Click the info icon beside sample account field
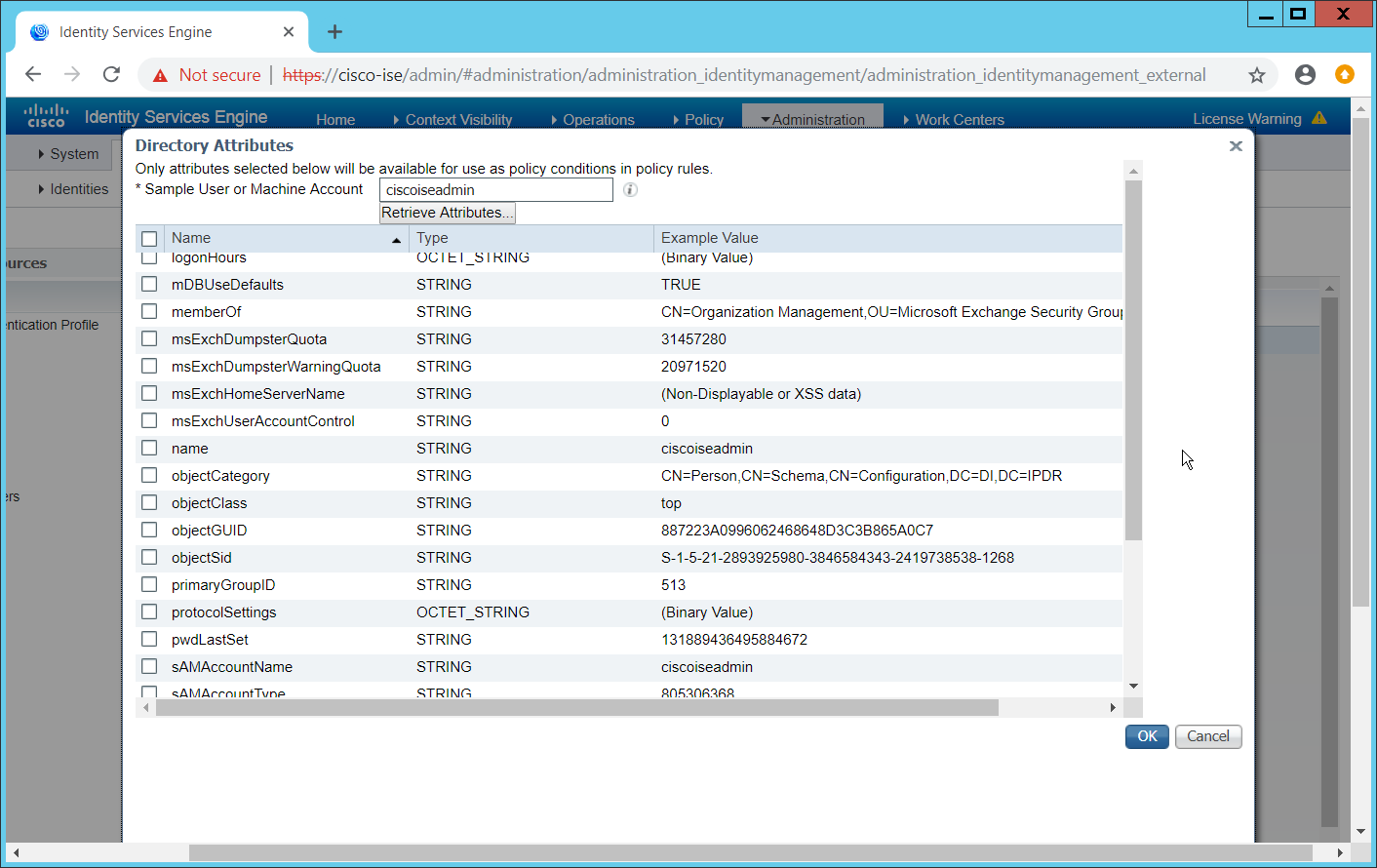1377x868 pixels. [630, 190]
